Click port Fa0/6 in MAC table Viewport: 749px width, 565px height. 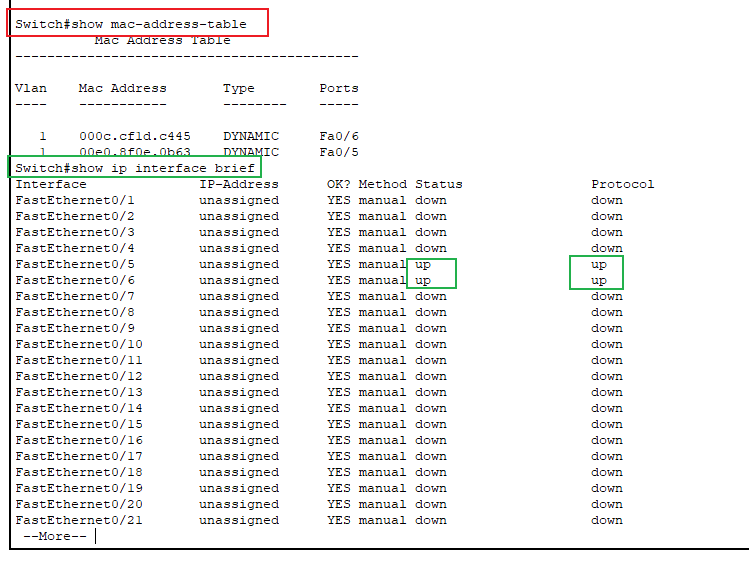pyautogui.click(x=339, y=136)
